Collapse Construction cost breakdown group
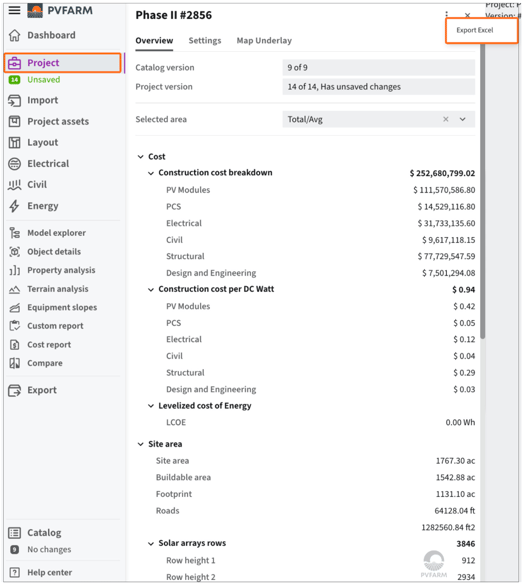 click(151, 173)
